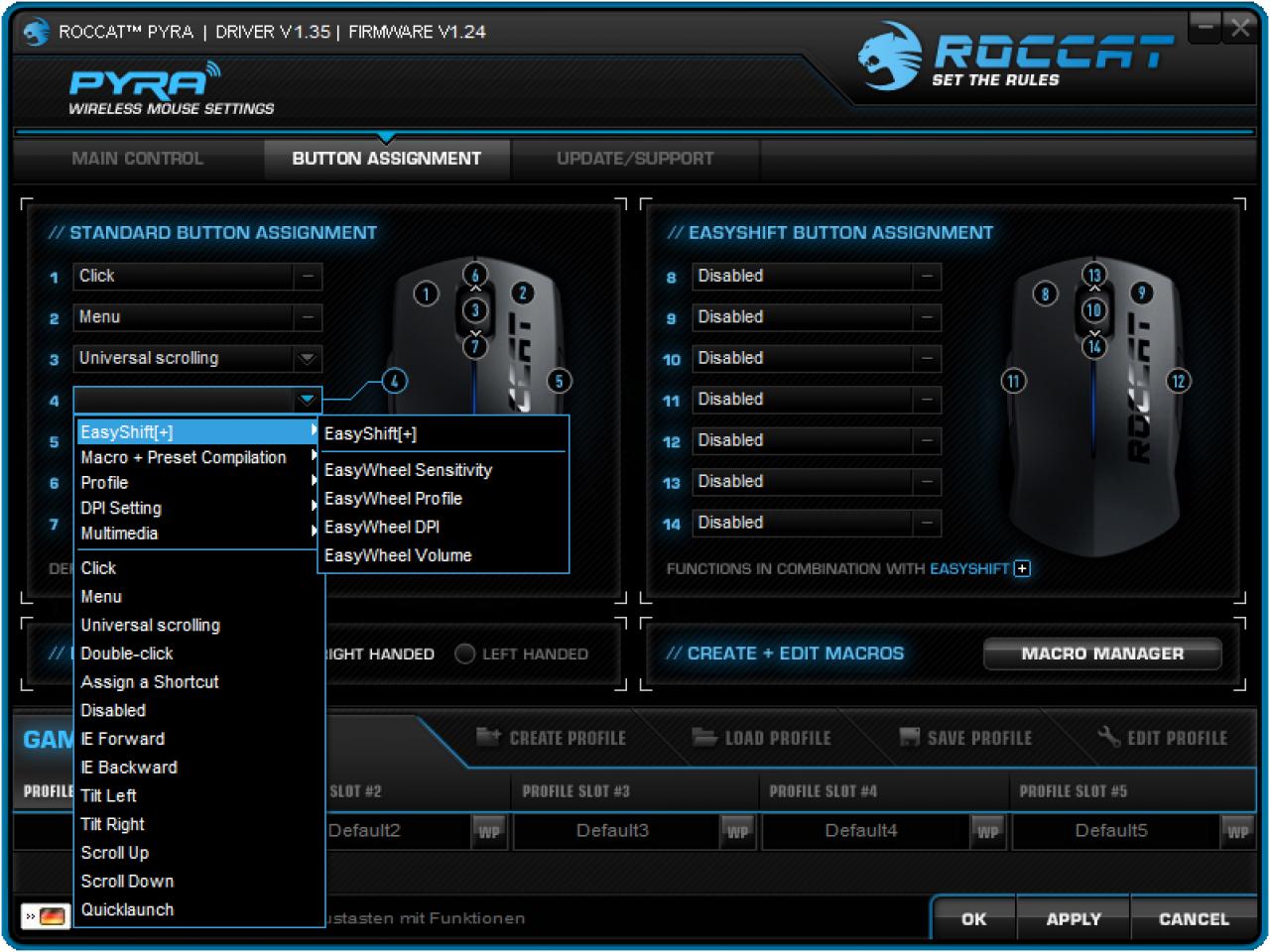Screen dimensions: 1270x952
Task: Click EasyShift marker 9 on mouse diagram
Action: [1142, 293]
